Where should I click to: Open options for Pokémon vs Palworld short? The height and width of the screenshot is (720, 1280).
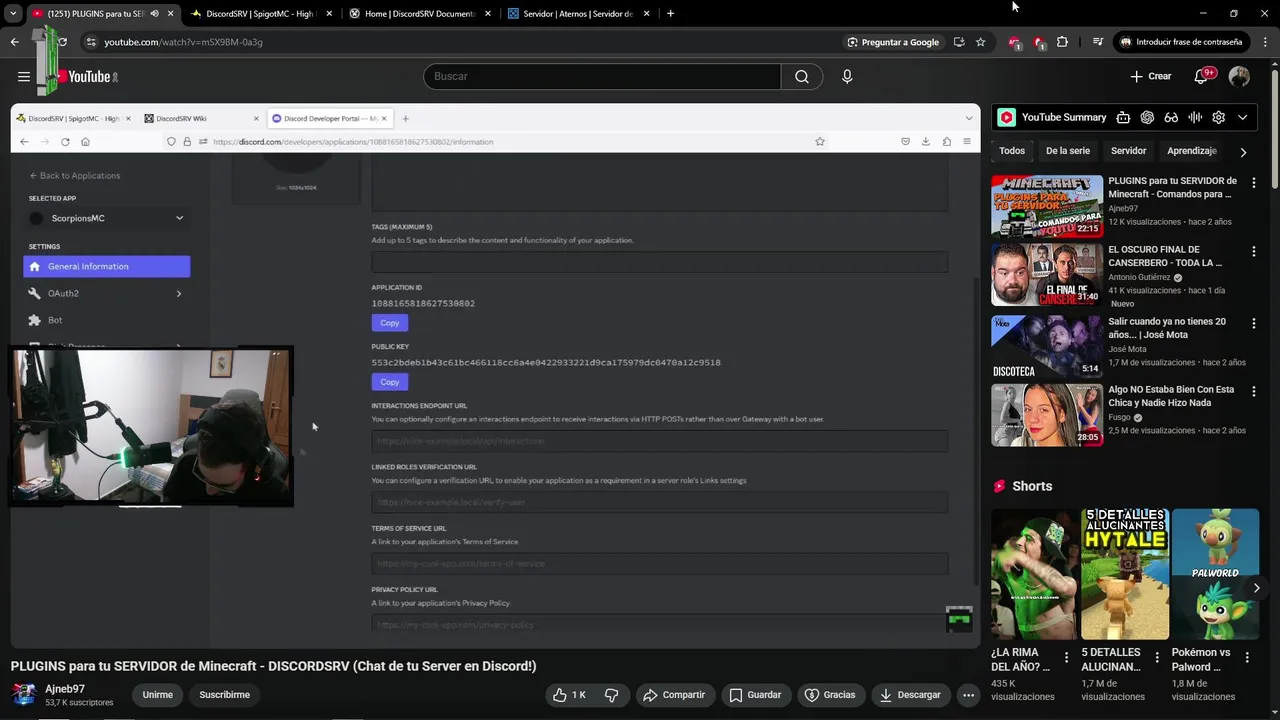point(1247,657)
